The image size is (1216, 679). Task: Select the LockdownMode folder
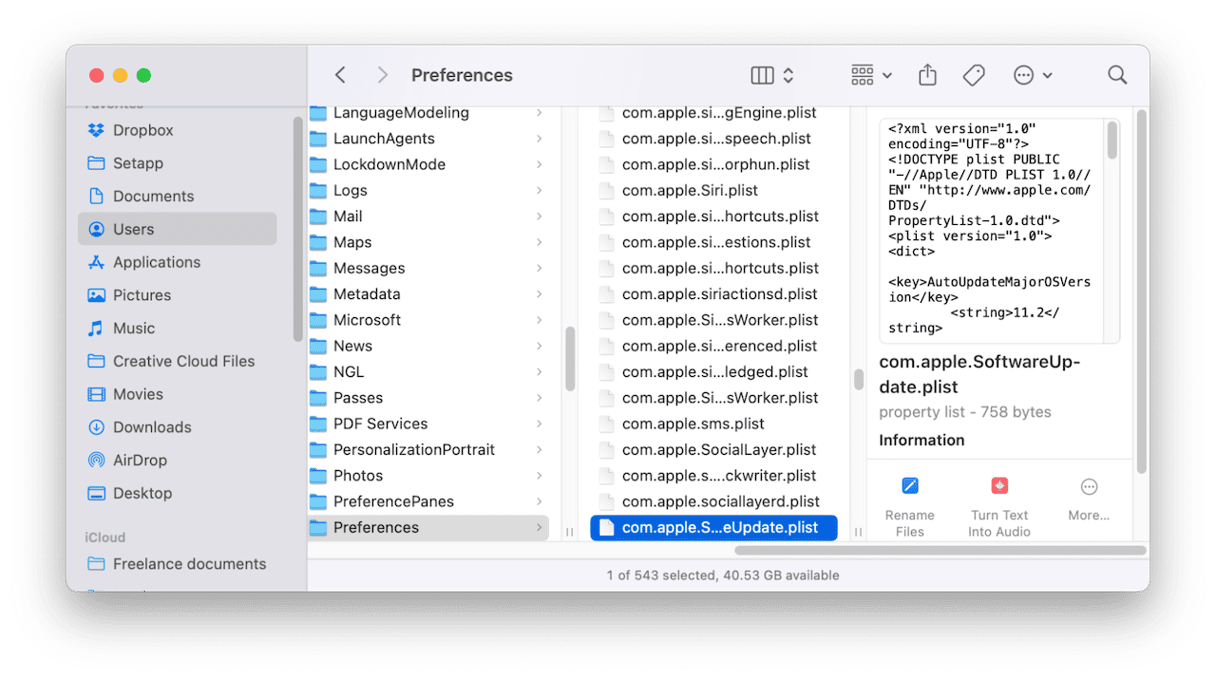pyautogui.click(x=429, y=164)
